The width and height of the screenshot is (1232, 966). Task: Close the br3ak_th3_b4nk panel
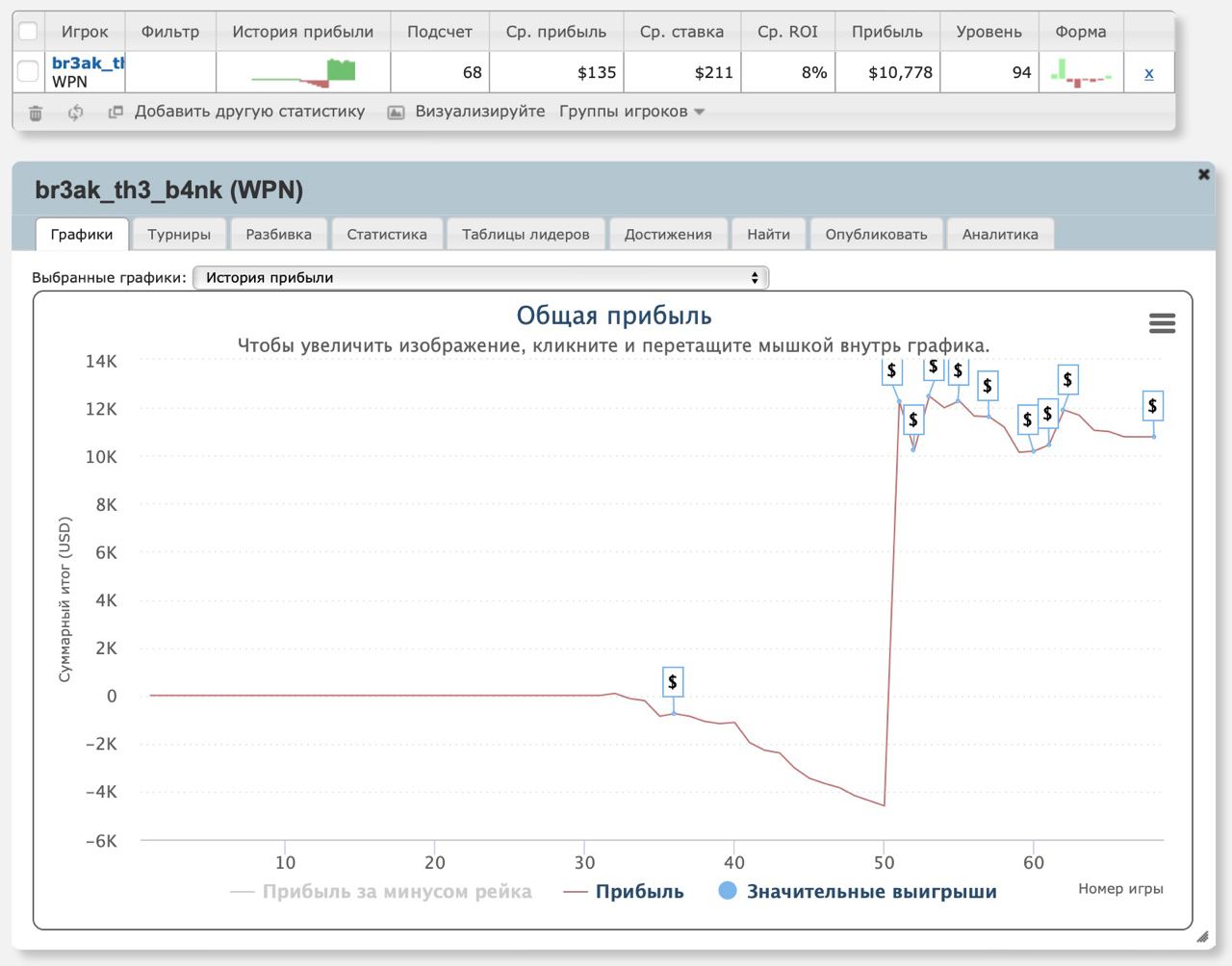point(1203,174)
